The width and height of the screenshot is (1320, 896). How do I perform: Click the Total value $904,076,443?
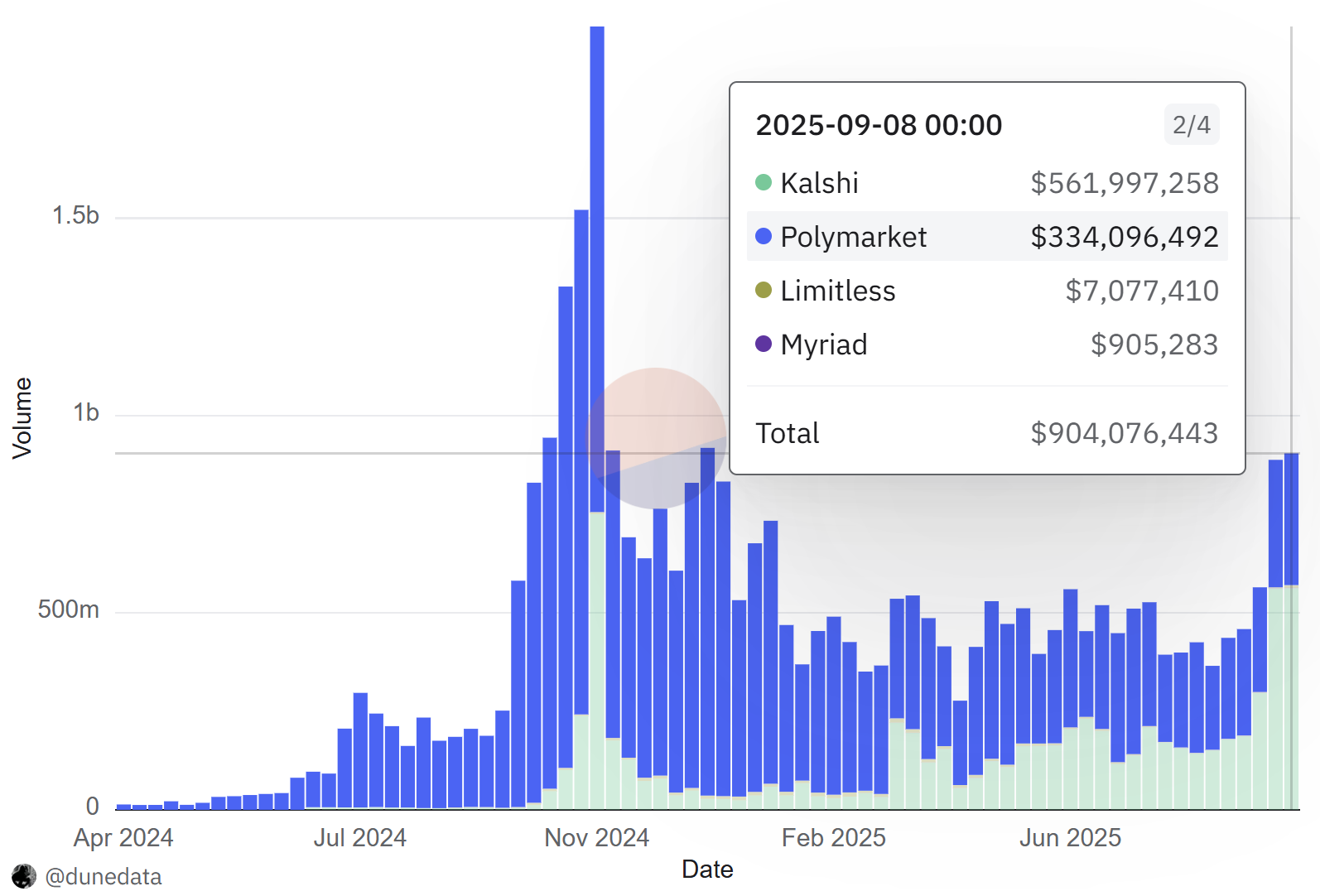click(x=1124, y=433)
